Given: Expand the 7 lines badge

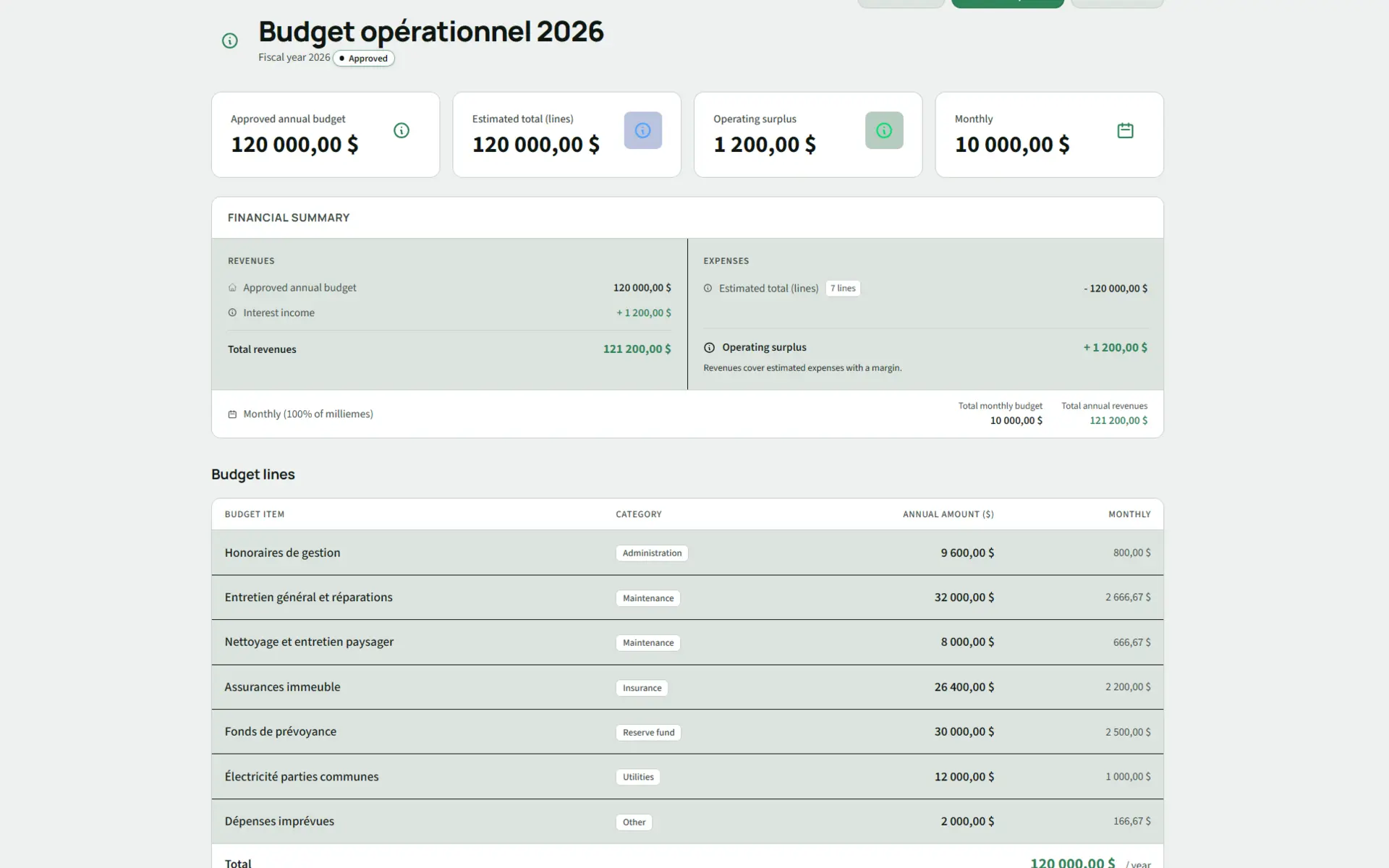Looking at the screenshot, I should pos(842,288).
